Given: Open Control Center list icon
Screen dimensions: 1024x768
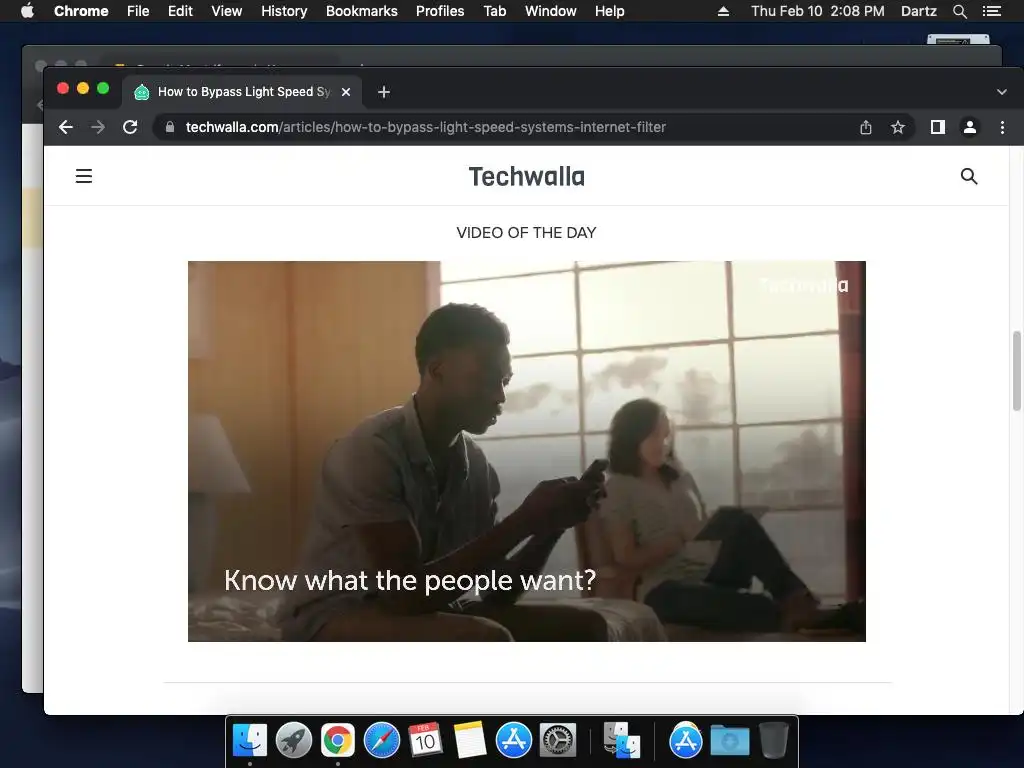Looking at the screenshot, I should 992,11.
